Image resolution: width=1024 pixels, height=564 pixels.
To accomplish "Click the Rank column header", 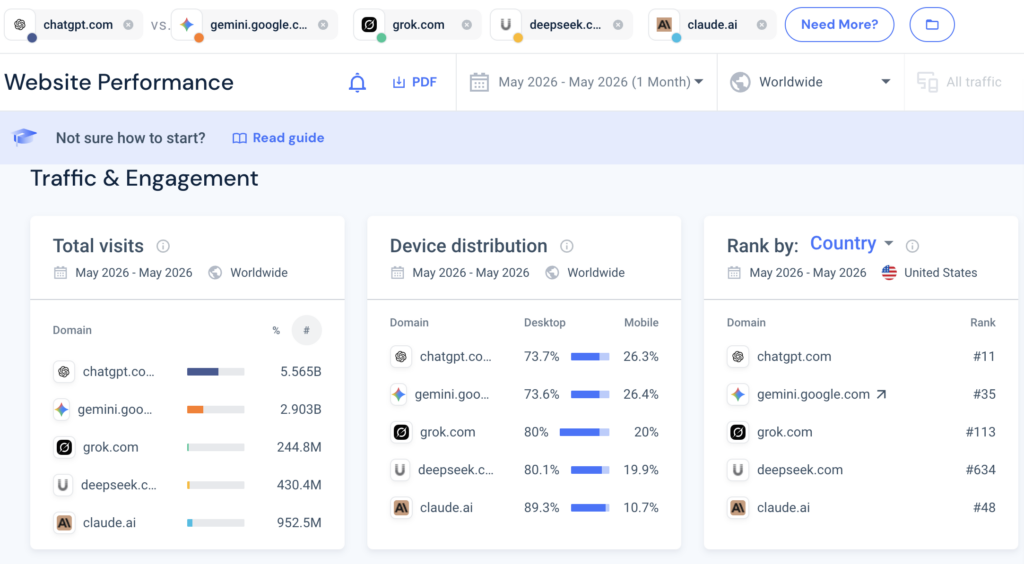I will pos(983,322).
